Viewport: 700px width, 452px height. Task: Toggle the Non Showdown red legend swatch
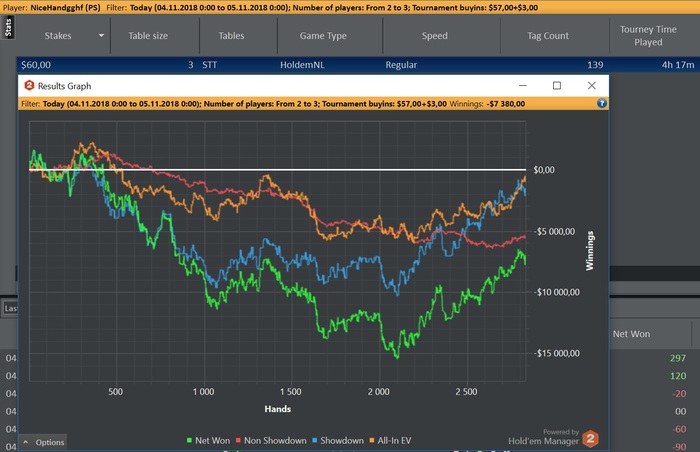point(238,440)
